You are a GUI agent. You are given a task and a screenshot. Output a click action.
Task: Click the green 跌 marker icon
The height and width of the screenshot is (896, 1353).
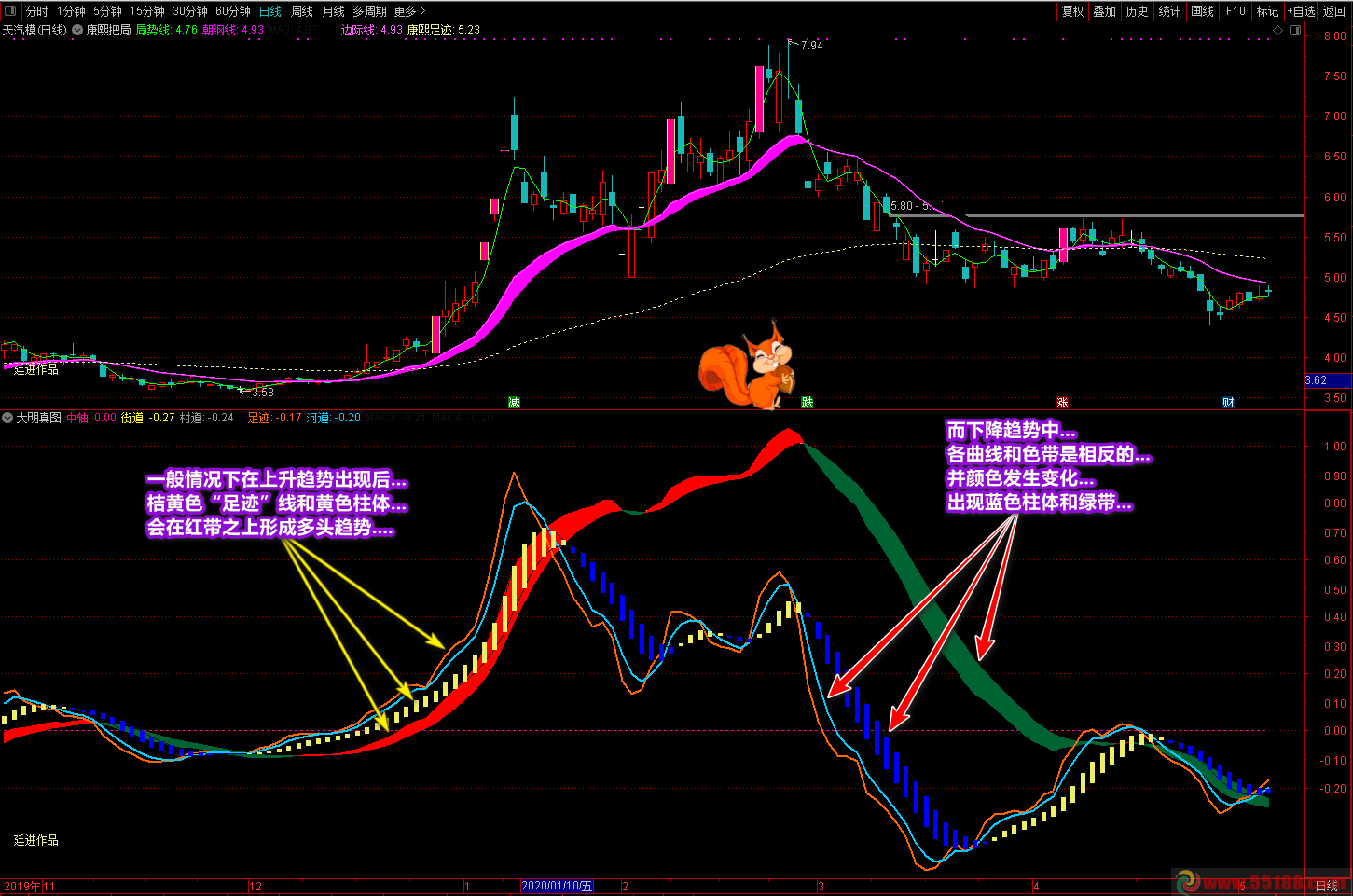tap(807, 402)
